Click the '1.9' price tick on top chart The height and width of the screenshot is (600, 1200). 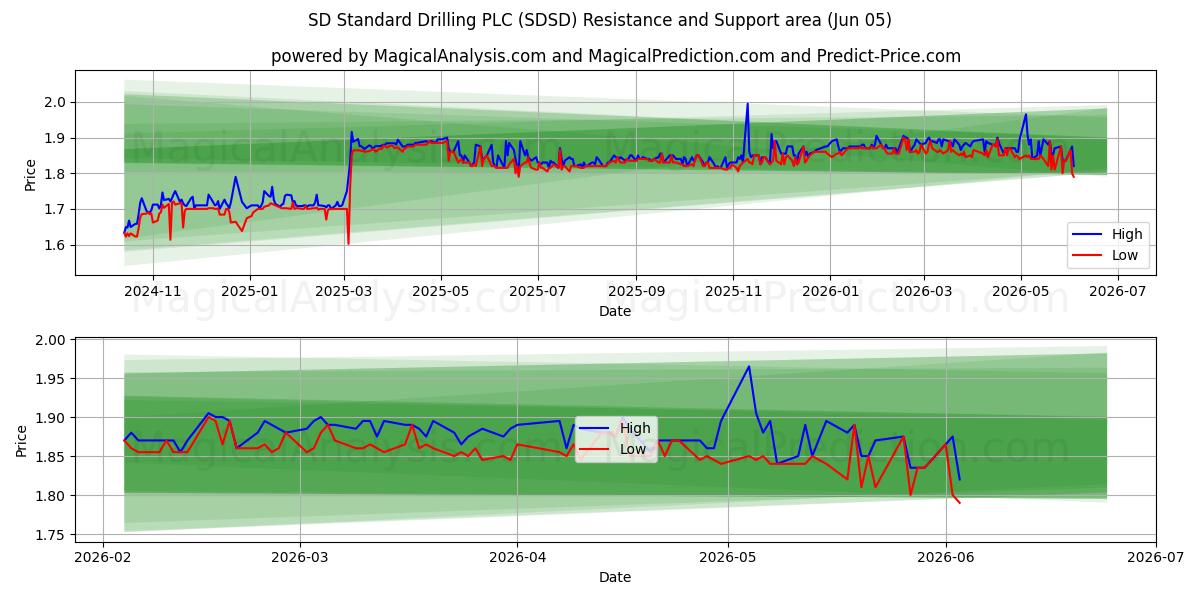(56, 138)
